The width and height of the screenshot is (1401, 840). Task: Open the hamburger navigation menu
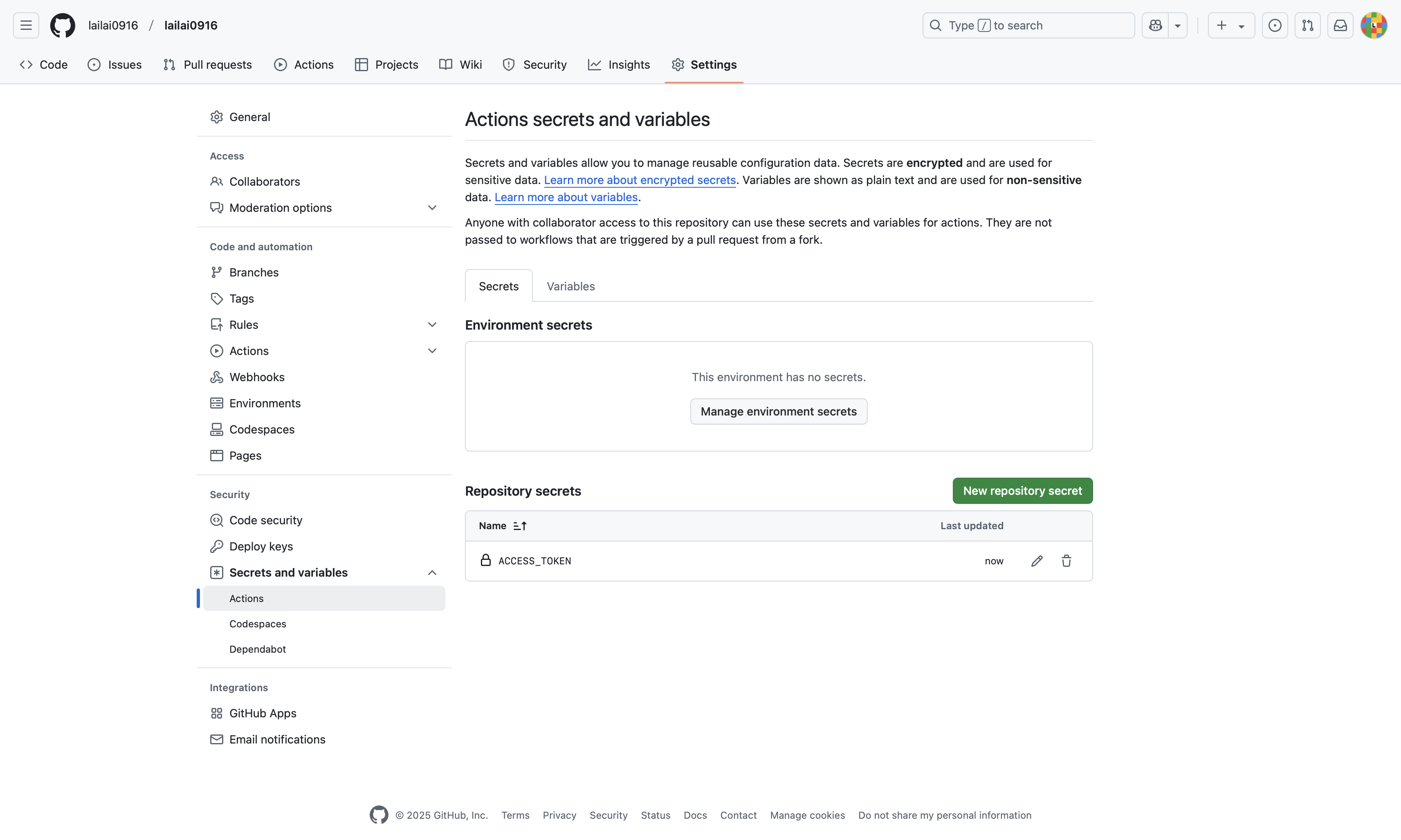[x=26, y=25]
